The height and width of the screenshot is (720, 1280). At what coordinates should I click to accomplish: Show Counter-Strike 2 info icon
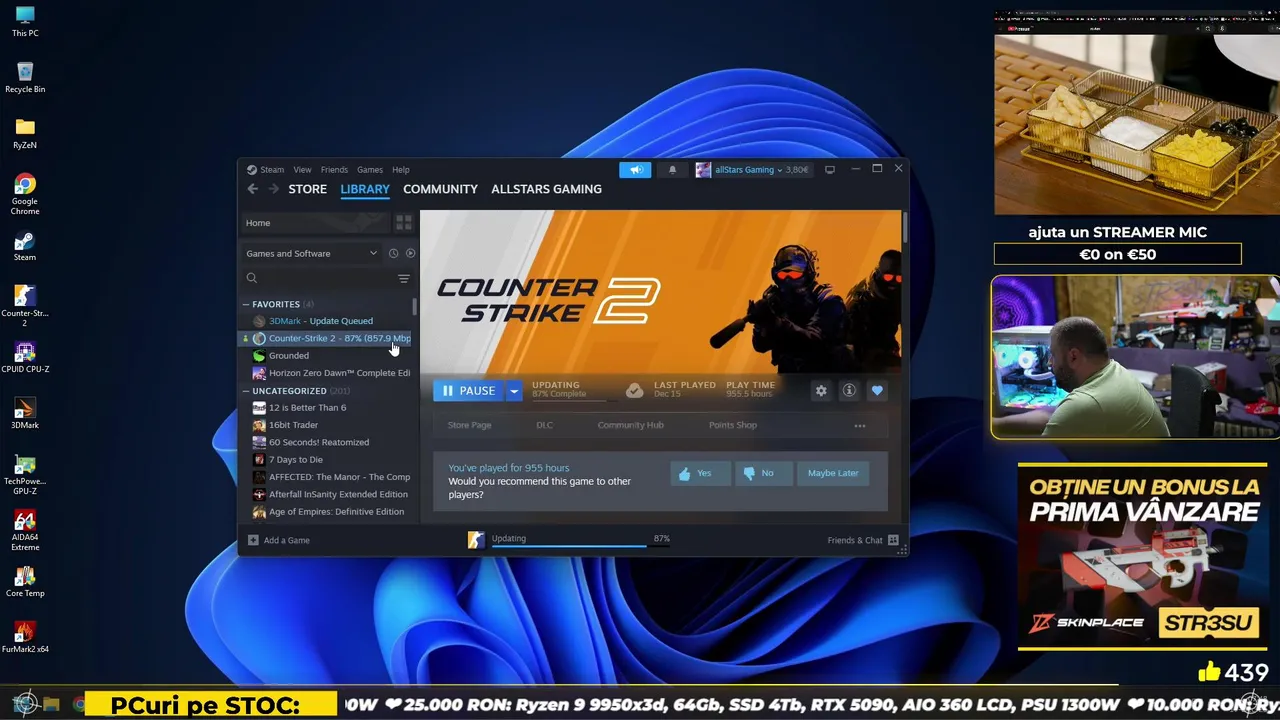849,391
